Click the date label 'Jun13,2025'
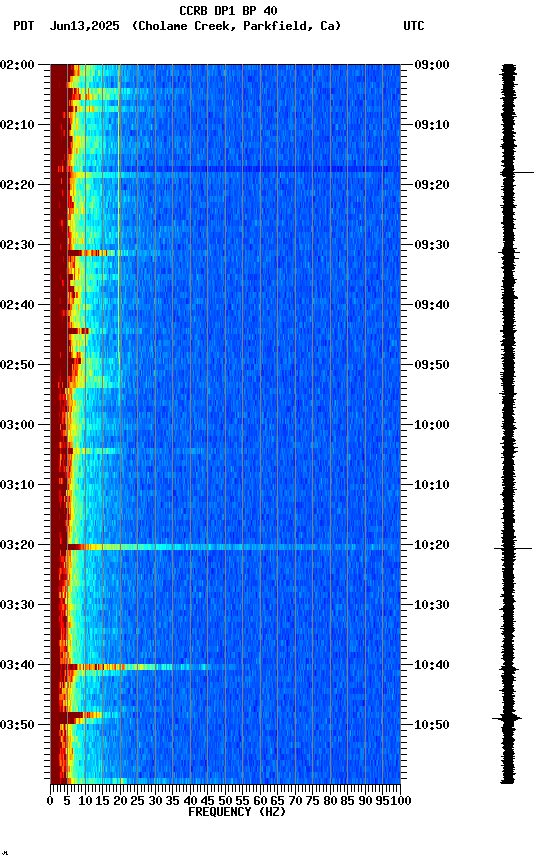 click(x=84, y=26)
